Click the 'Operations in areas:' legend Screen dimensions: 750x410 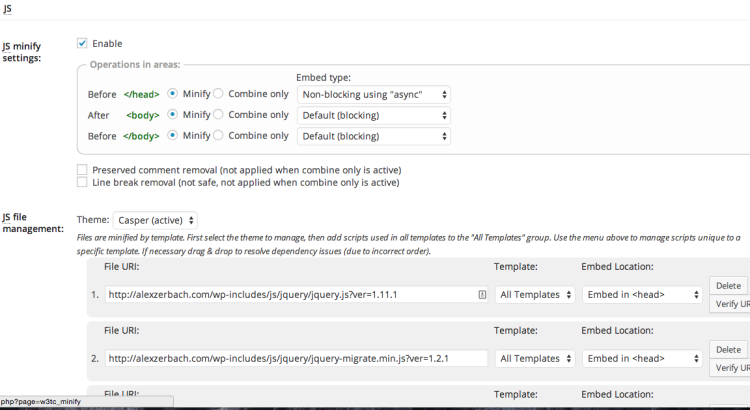tap(135, 65)
